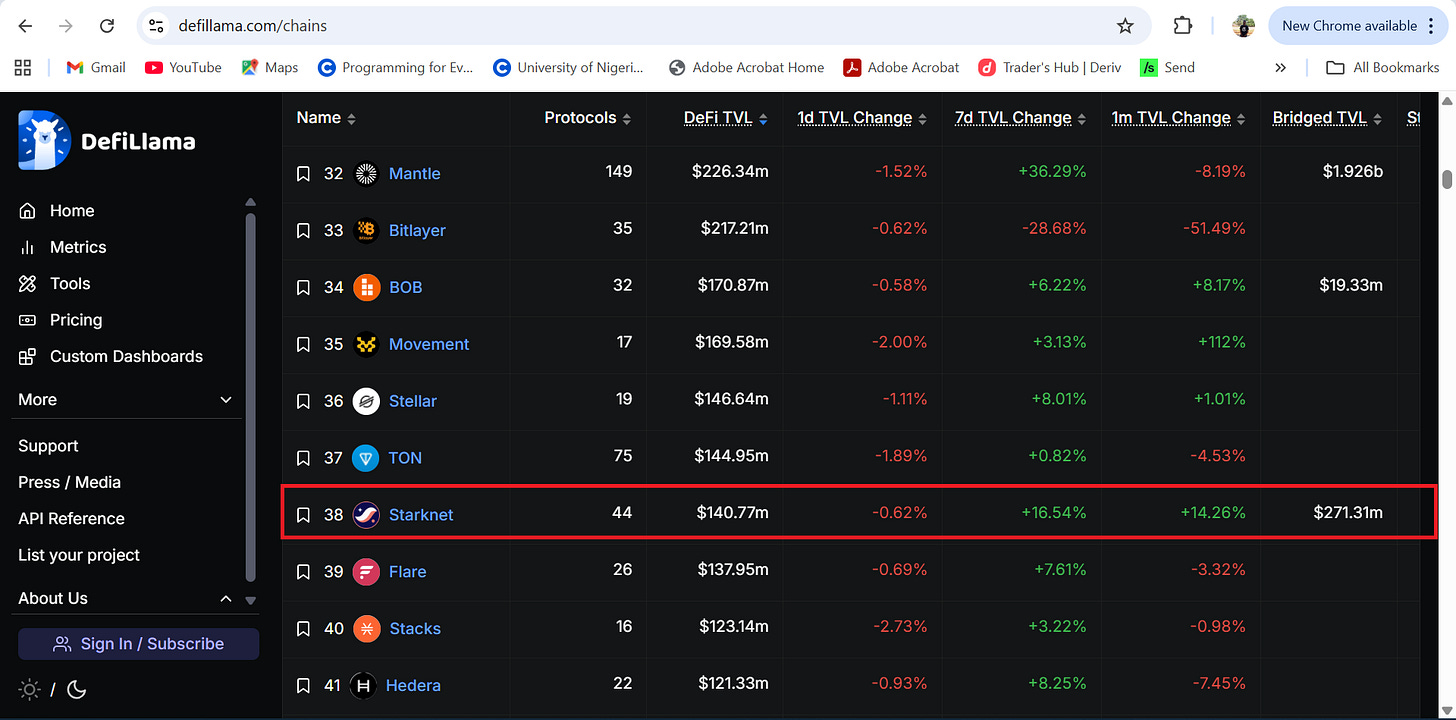Image resolution: width=1456 pixels, height=720 pixels.
Task: Click the page vertical scrollbar thumb
Action: pos(1446,179)
